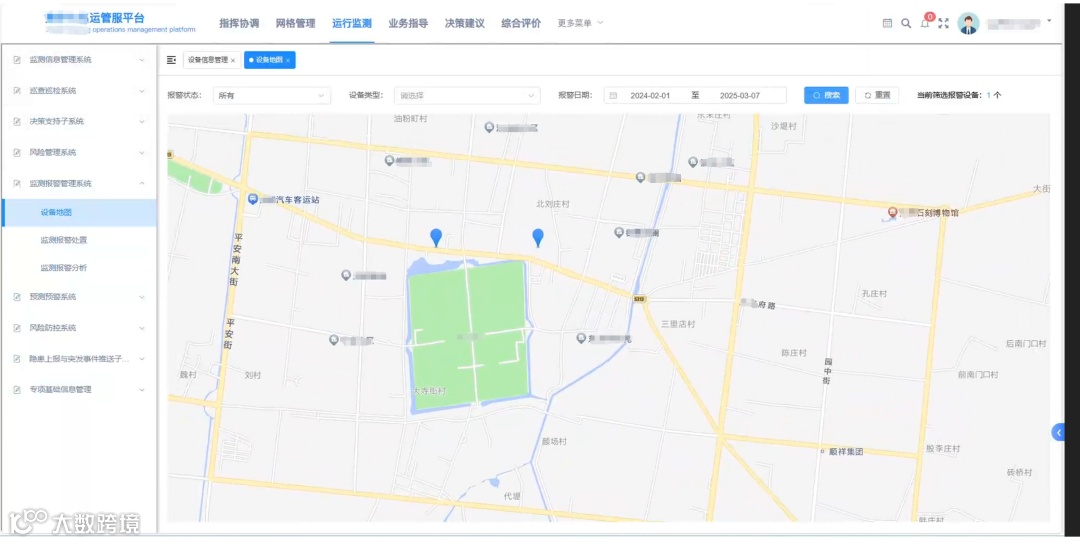Viewport: 1080px width, 543px height.
Task: Click the user avatar picture
Action: 968,23
